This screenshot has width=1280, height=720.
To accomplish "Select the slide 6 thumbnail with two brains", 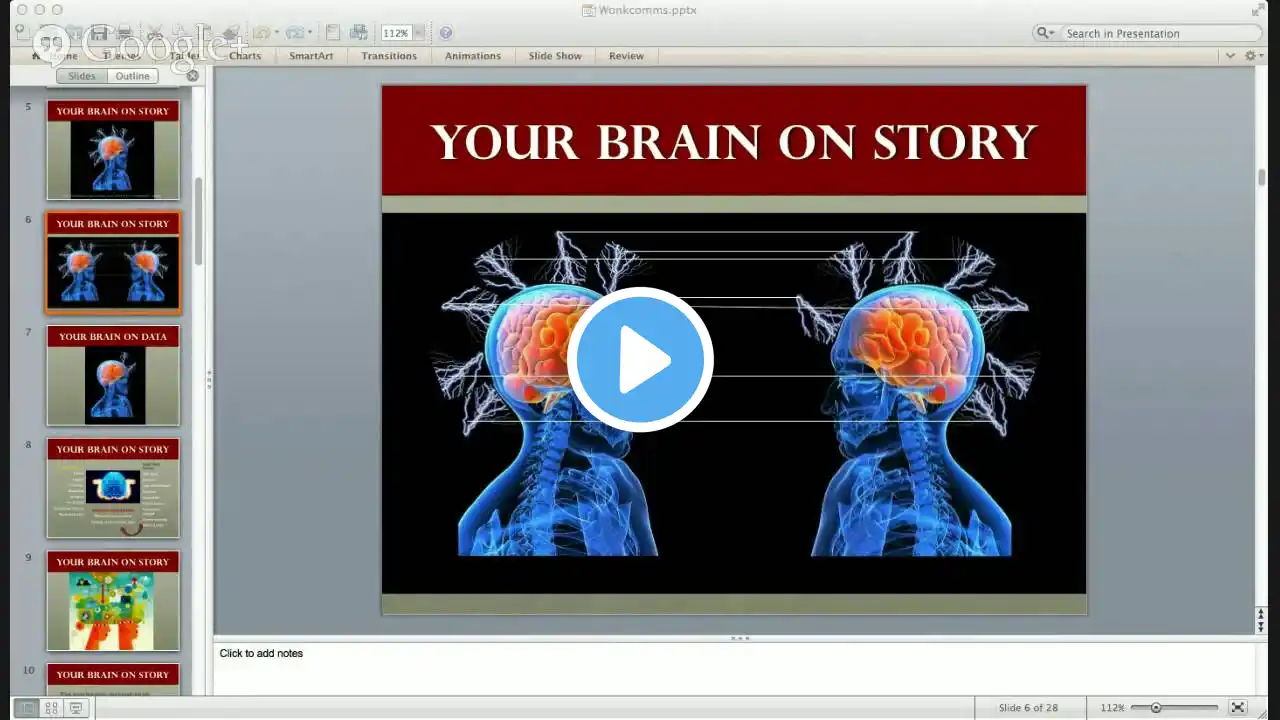I will 113,263.
